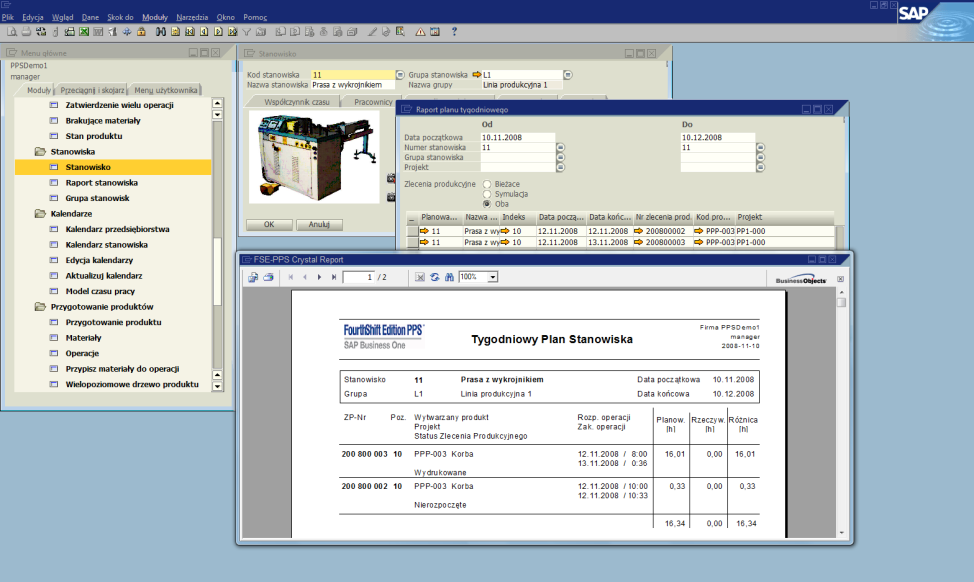Select Bieżące production orders option
This screenshot has width=974, height=582.
click(x=487, y=184)
